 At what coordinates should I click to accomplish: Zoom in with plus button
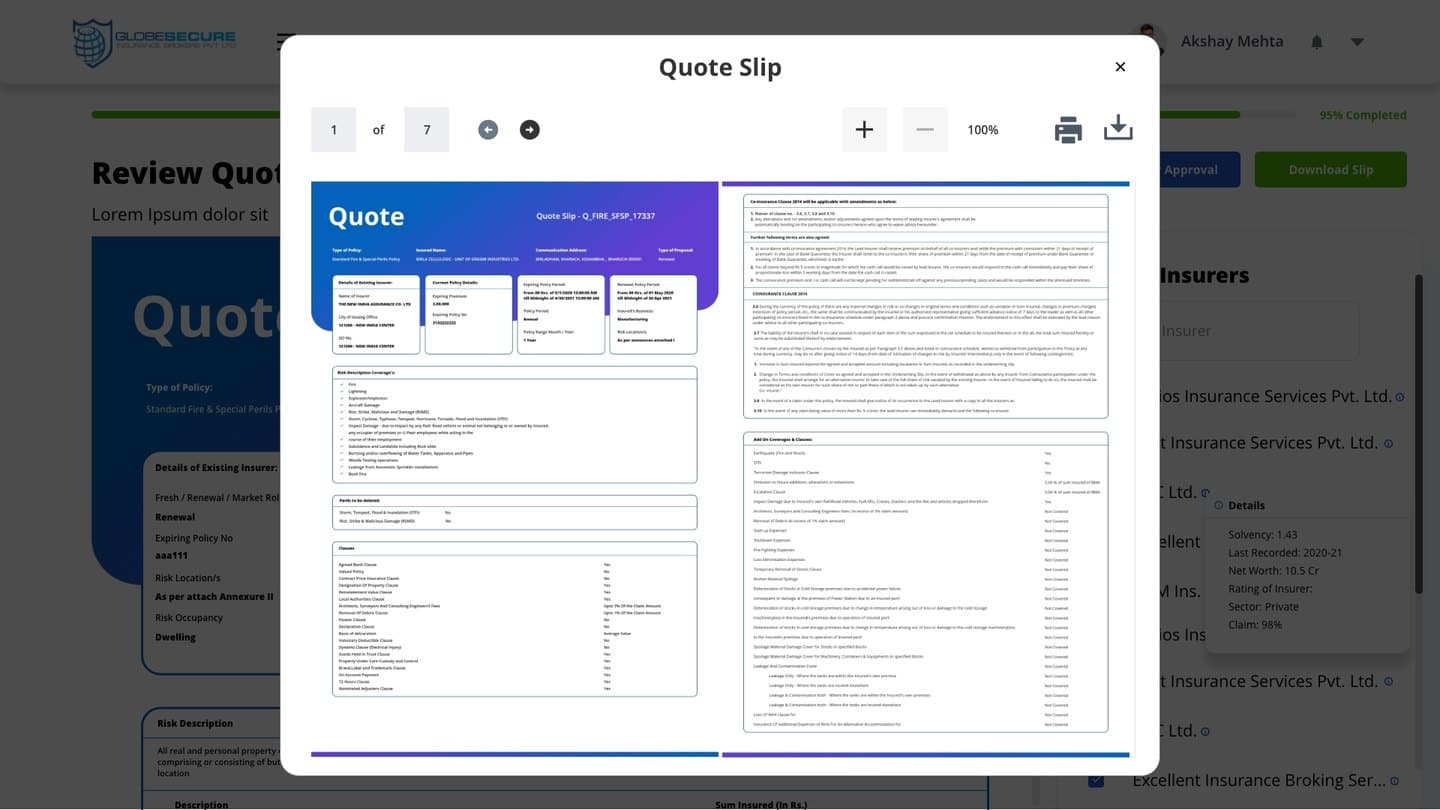coord(864,130)
